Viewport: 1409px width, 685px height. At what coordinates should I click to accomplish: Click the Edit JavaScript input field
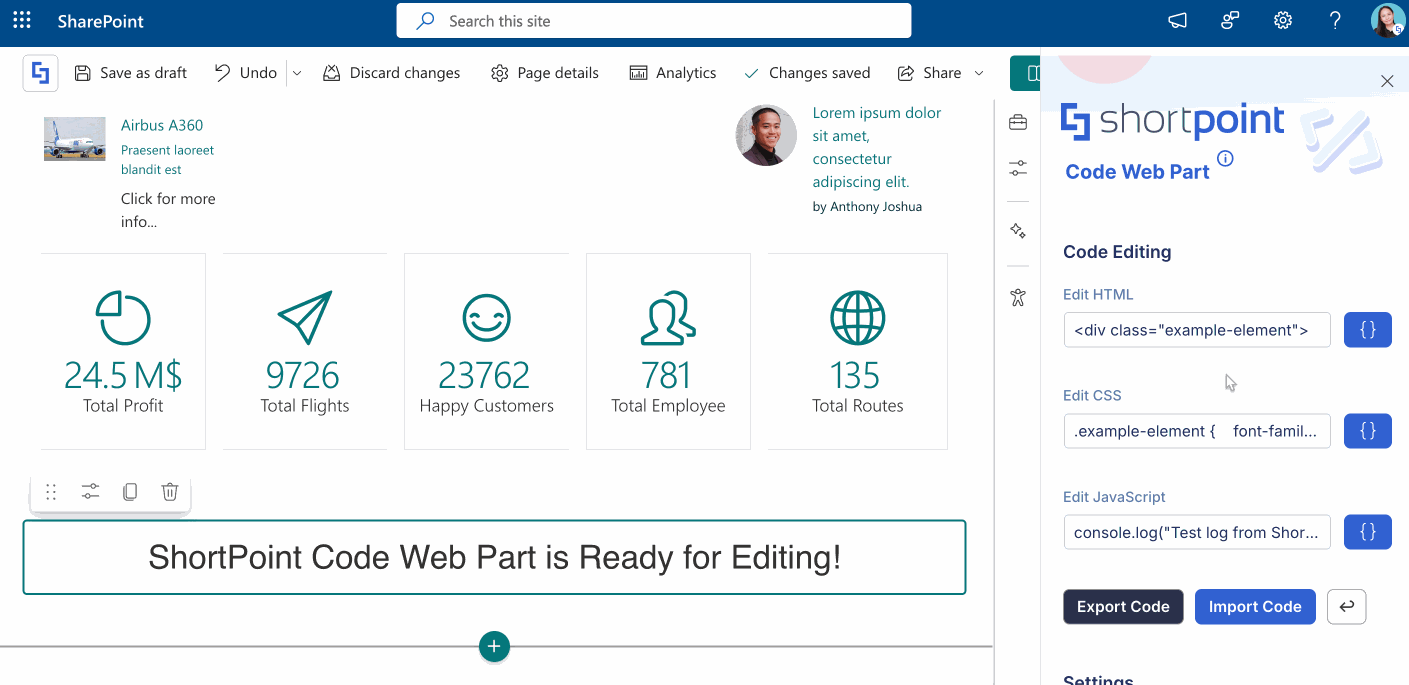click(x=1197, y=532)
